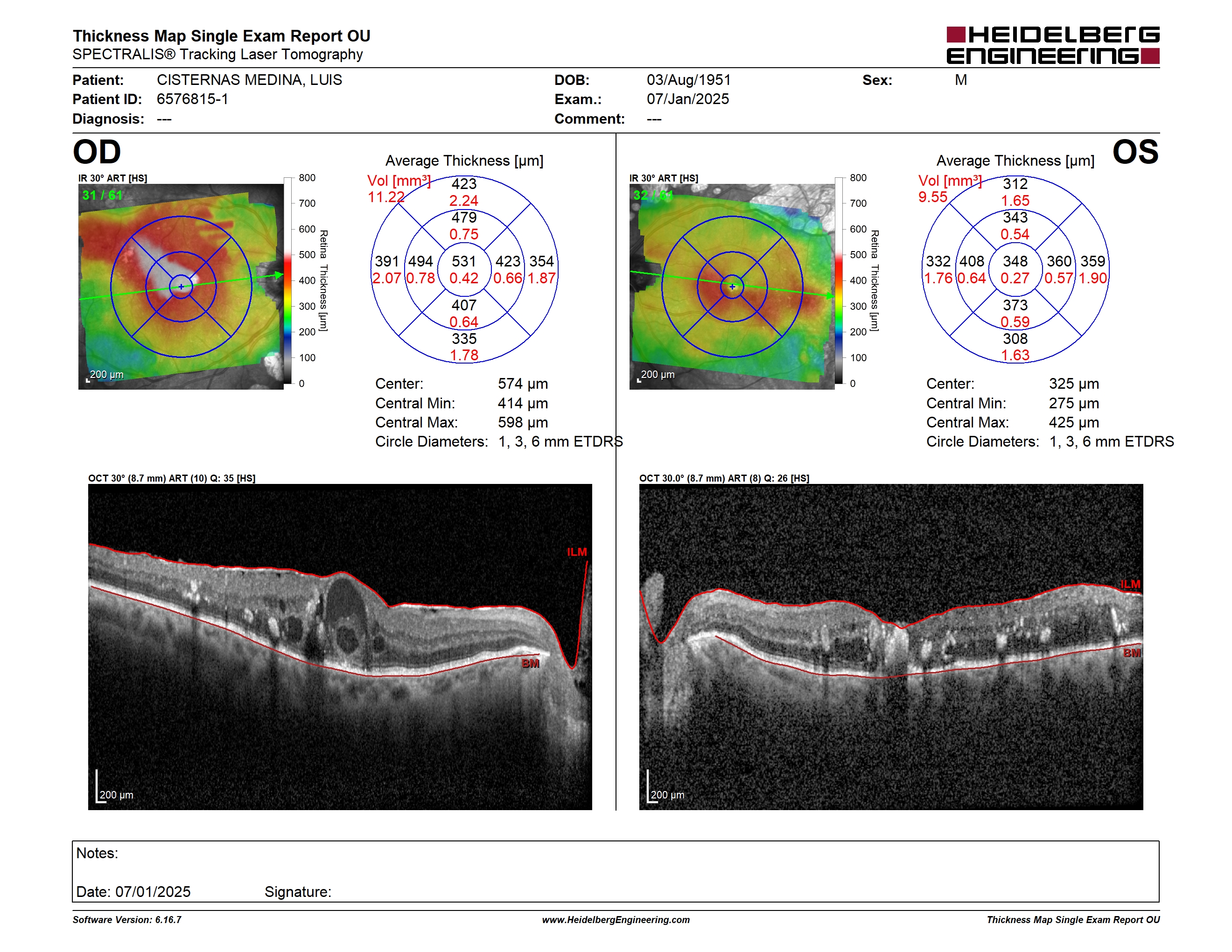Click the OD retina thickness color scale
Image resolution: width=1232 pixels, height=952 pixels.
[288, 280]
